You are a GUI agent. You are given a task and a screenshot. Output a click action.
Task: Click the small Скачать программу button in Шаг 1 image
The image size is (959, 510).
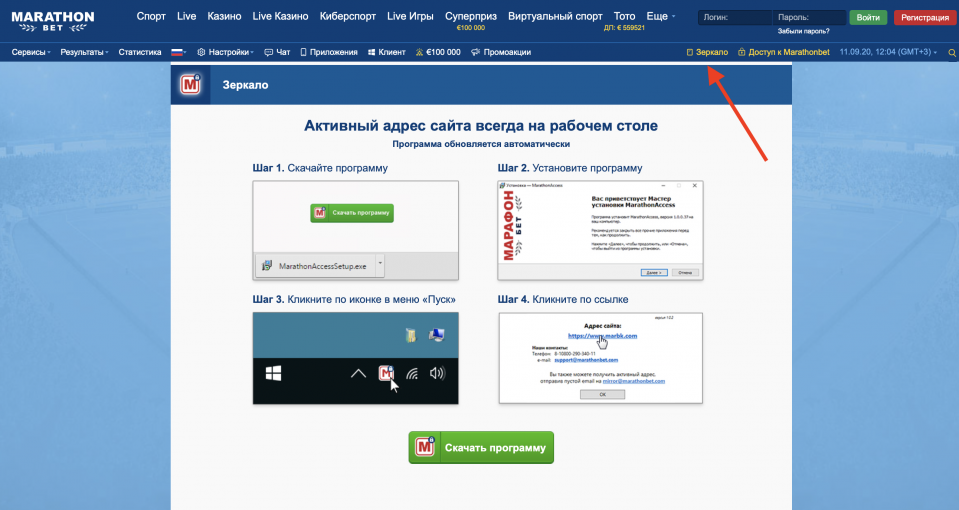(x=352, y=213)
